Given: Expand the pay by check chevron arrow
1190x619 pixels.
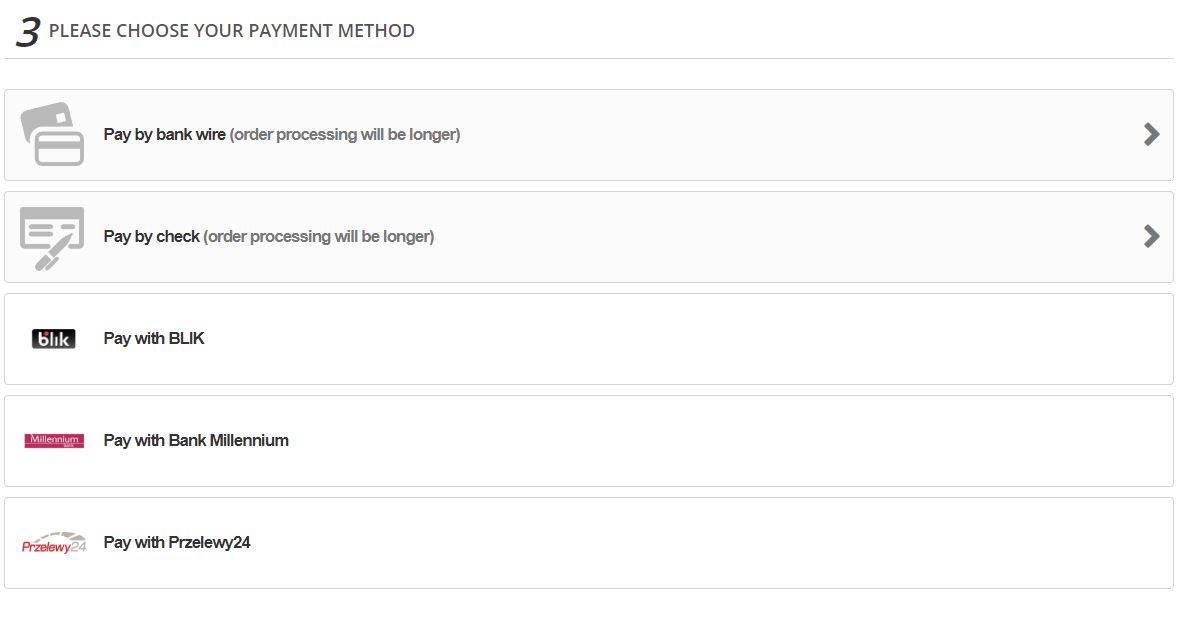Looking at the screenshot, I should [1151, 236].
